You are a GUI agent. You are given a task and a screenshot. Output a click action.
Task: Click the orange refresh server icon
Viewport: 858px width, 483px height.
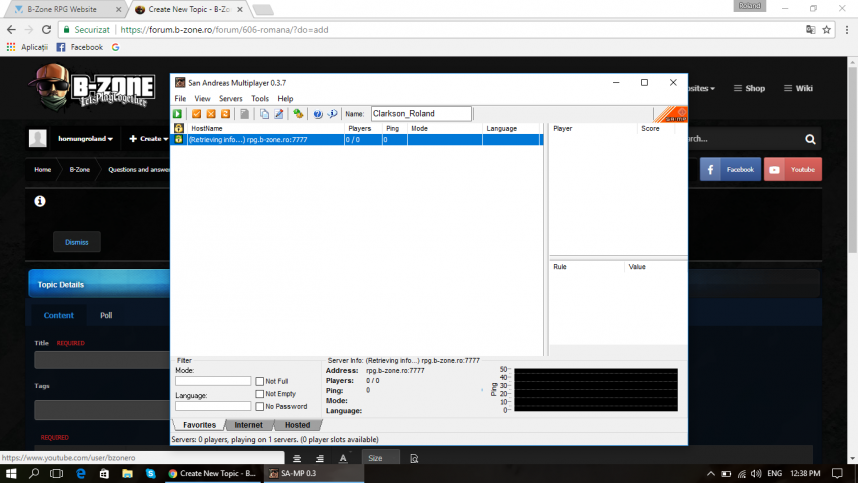225,114
